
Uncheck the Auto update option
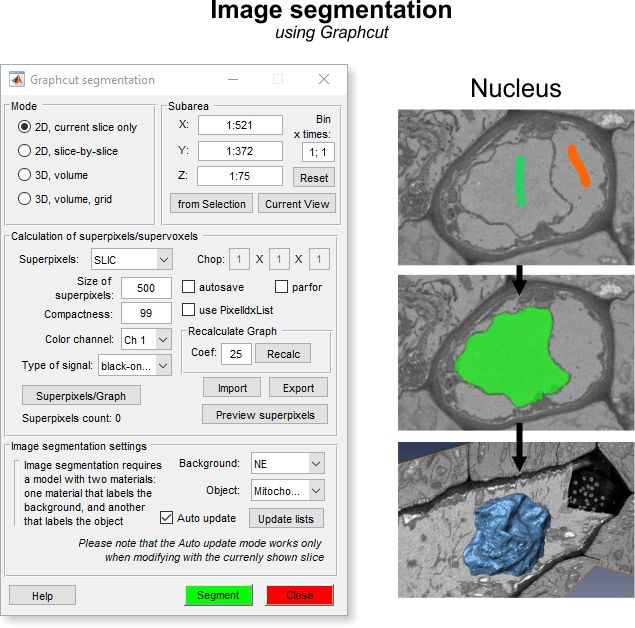click(168, 518)
